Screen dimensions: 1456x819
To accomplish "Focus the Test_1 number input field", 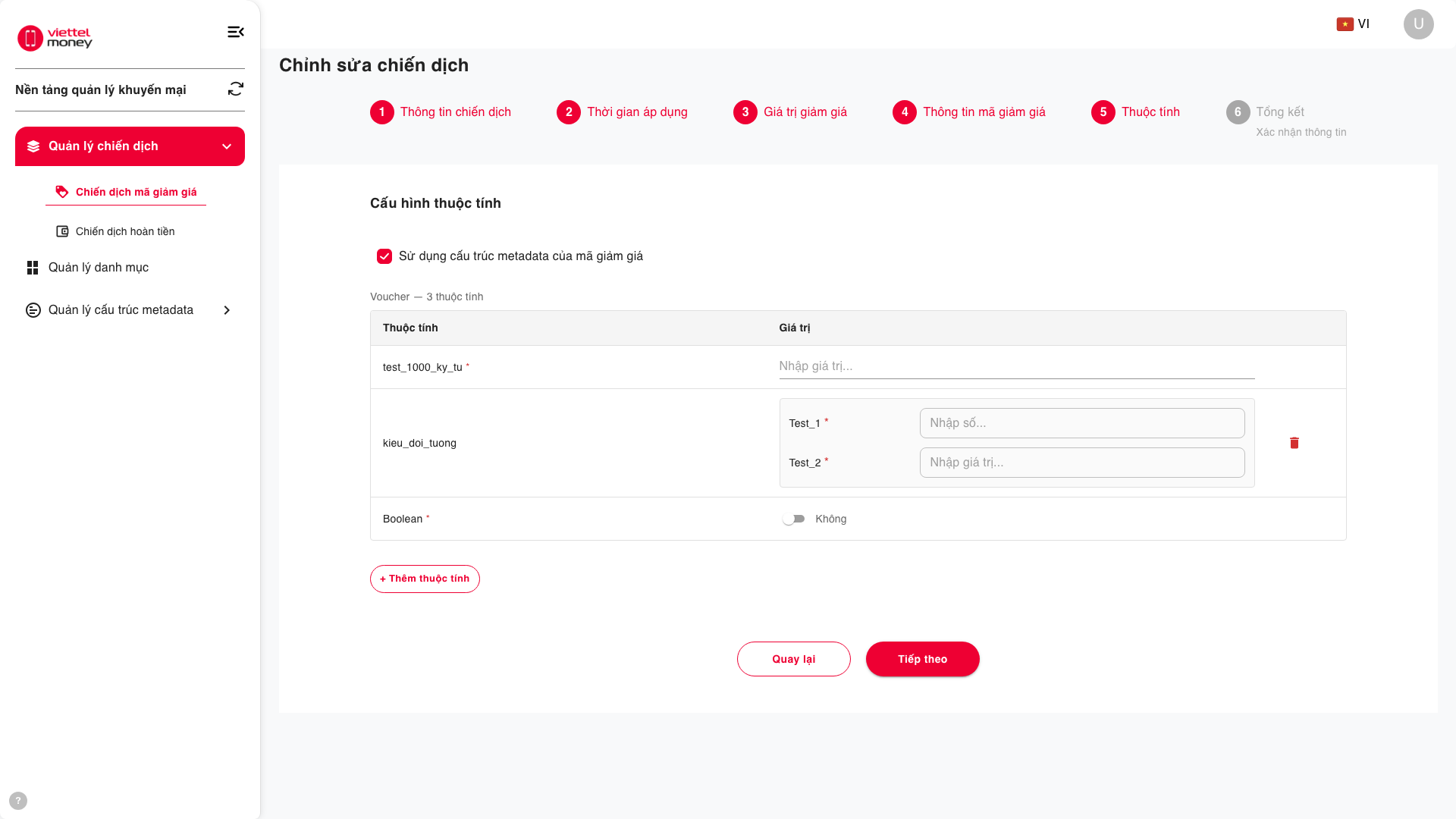I will (x=1082, y=423).
